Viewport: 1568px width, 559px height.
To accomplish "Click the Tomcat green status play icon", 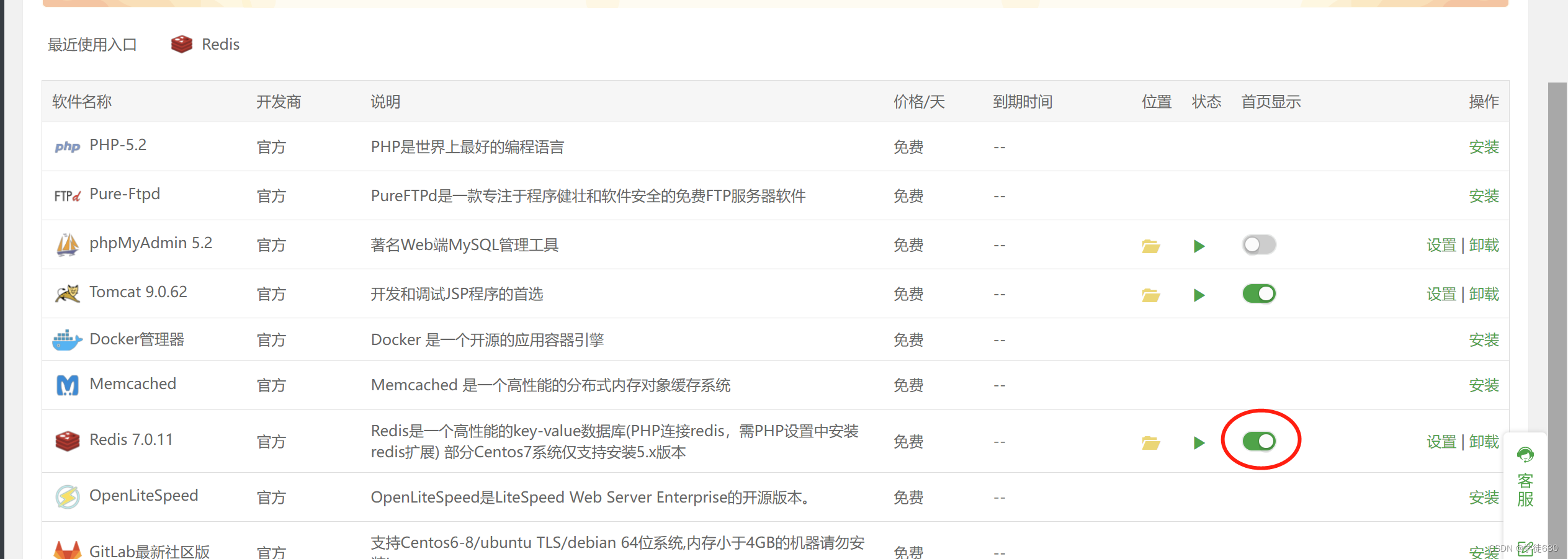I will (1199, 295).
